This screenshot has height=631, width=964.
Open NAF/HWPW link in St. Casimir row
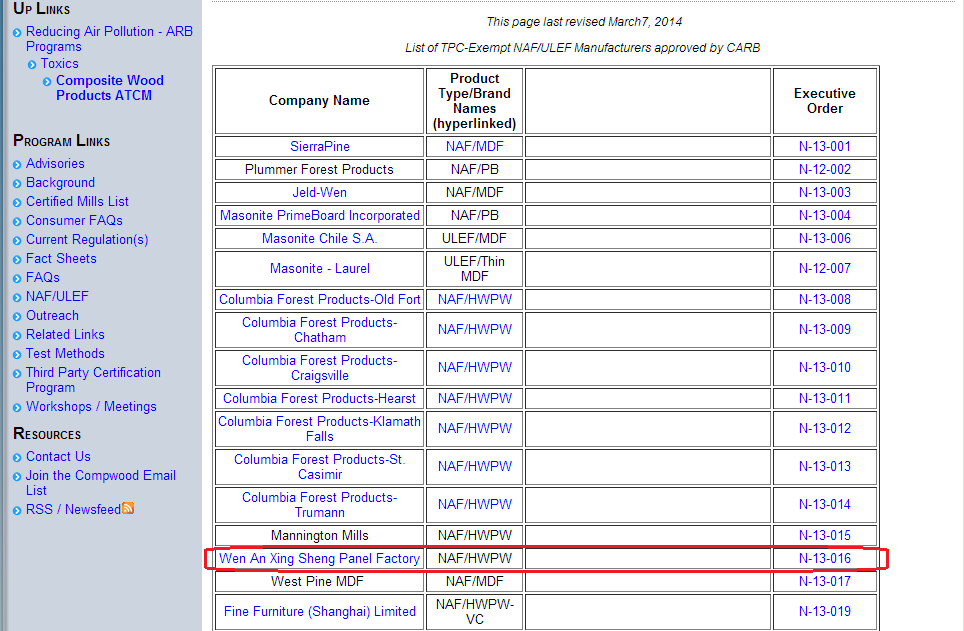tap(475, 467)
